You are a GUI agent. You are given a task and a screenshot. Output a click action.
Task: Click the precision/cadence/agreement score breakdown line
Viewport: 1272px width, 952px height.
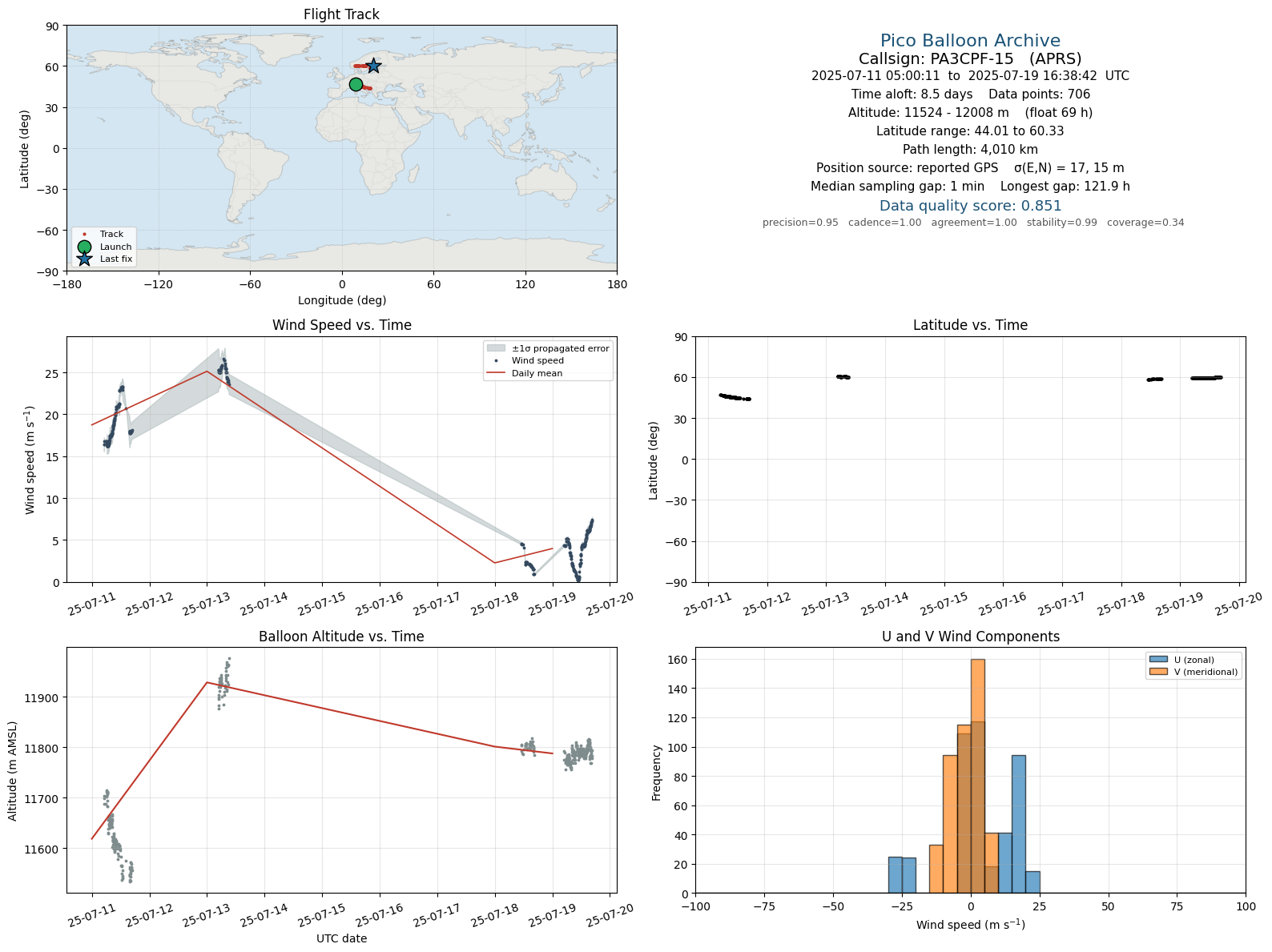pyautogui.click(x=973, y=223)
